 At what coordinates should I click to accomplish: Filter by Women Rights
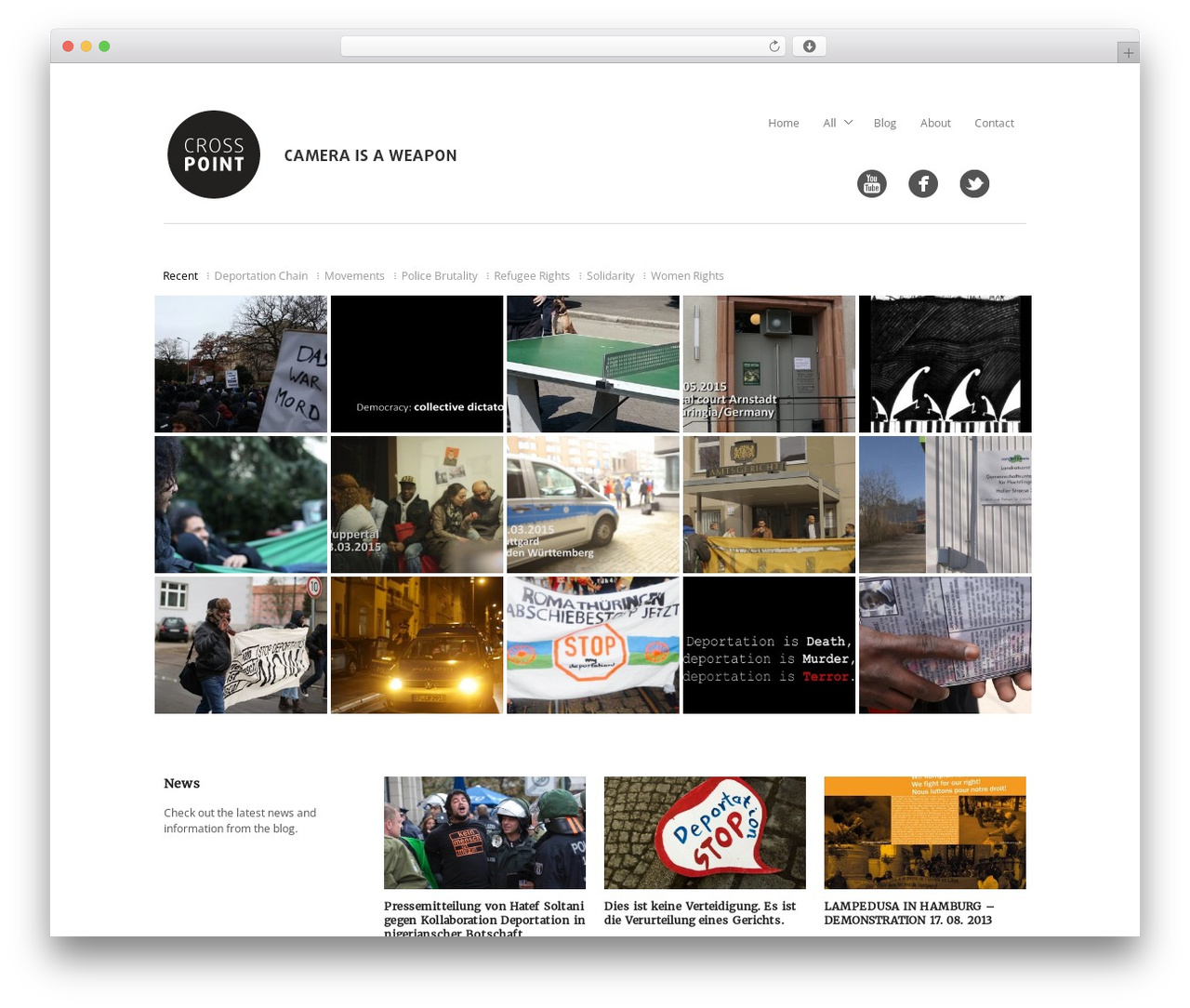(x=687, y=276)
